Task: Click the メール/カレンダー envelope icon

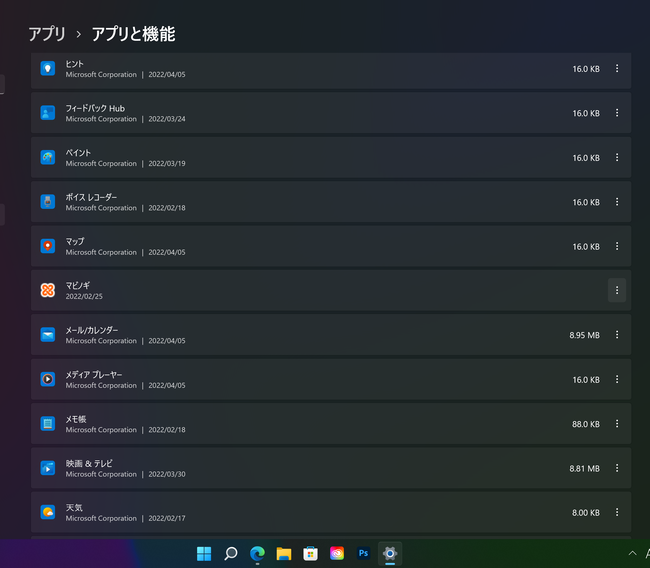Action: click(48, 335)
